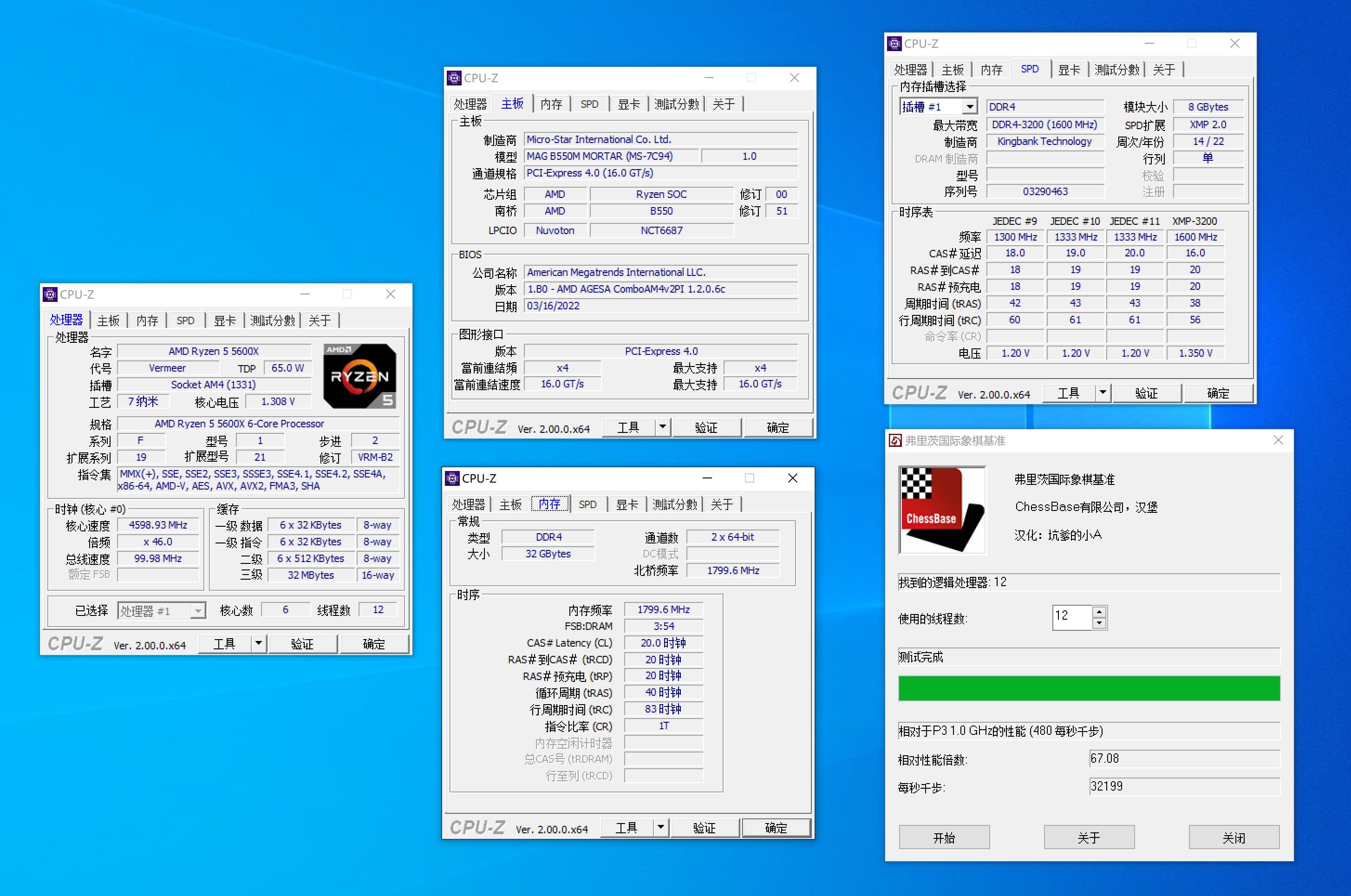
Task: Expand Tools dropdown arrow in mainboard window
Action: [663, 427]
